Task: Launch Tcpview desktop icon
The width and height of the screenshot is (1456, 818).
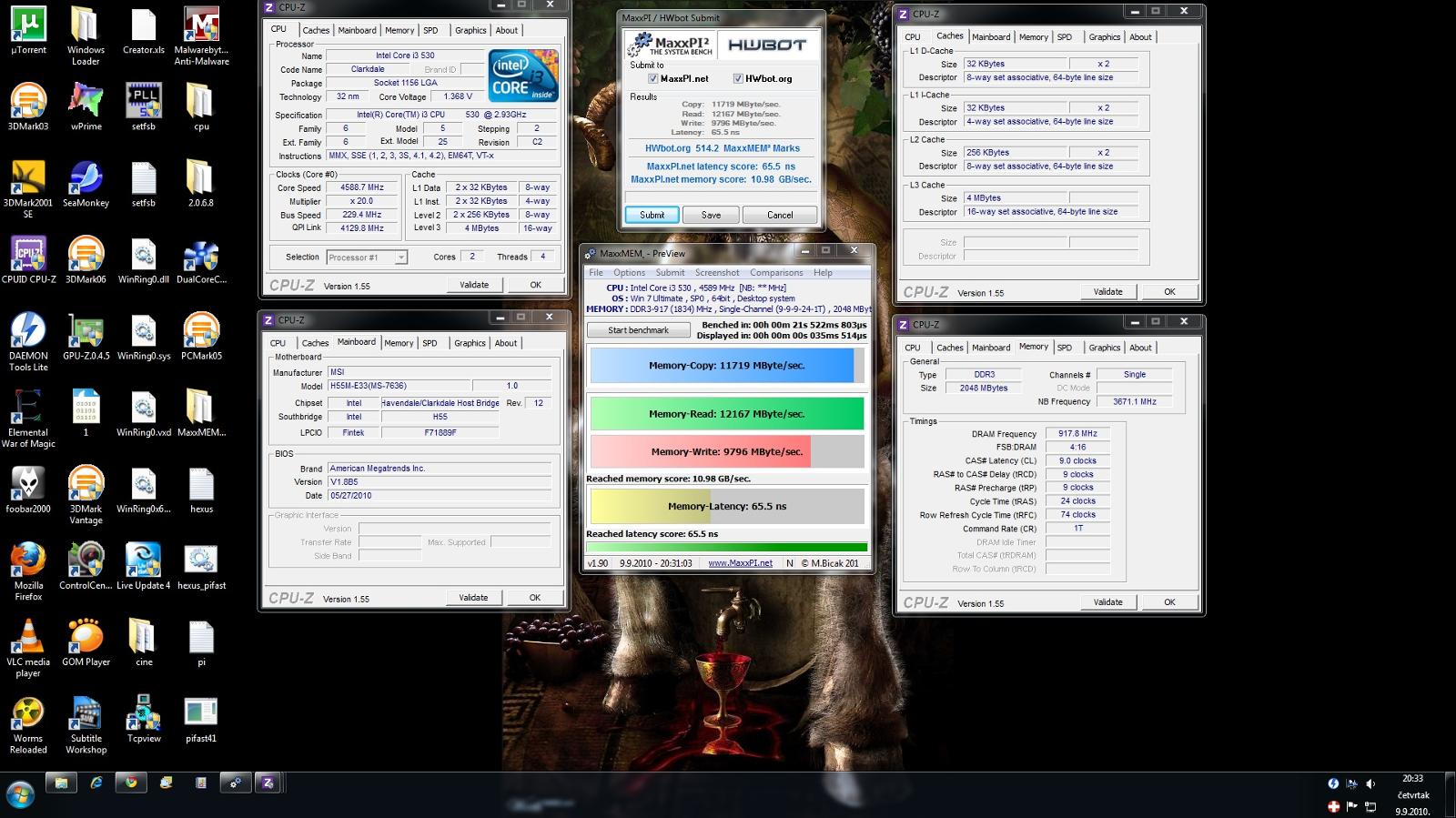Action: [x=143, y=719]
